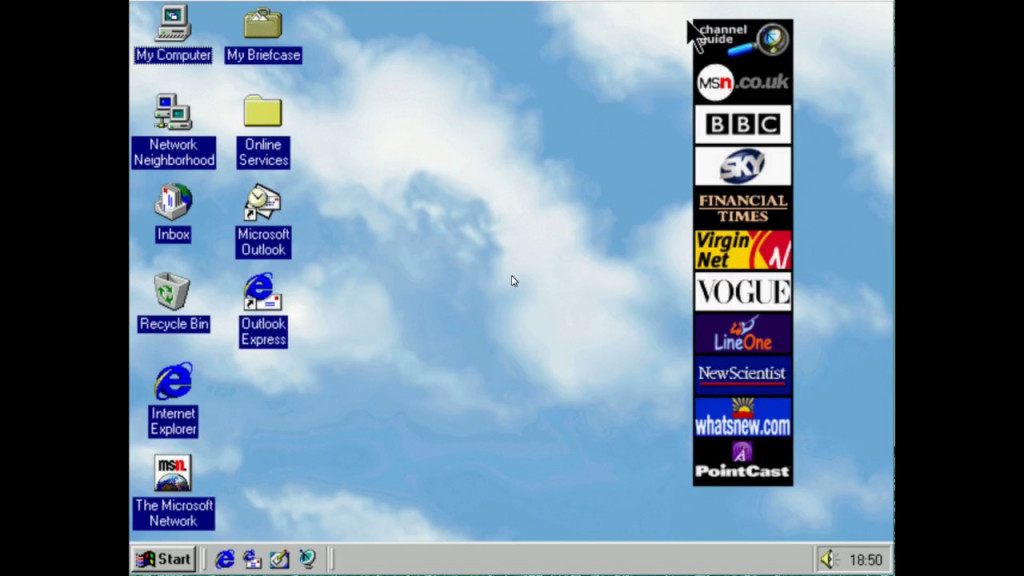1024x576 pixels.
Task: Open the Sky channel
Action: click(x=743, y=166)
